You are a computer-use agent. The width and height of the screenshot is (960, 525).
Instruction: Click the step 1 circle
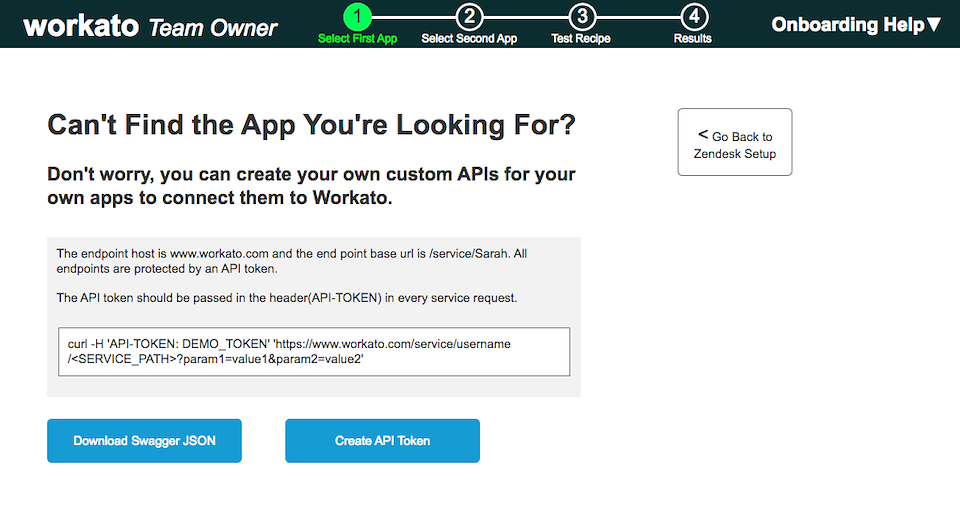[358, 17]
